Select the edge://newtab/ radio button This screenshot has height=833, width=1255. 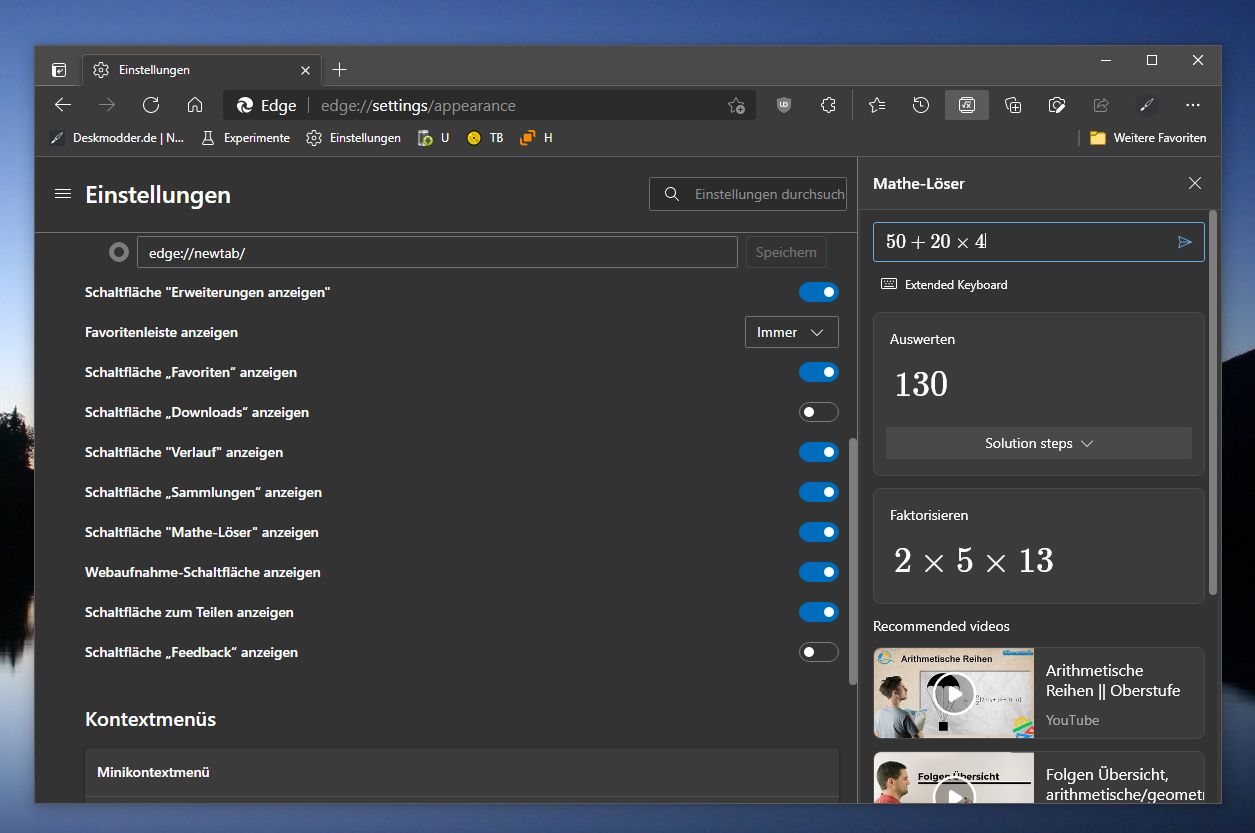click(x=119, y=252)
